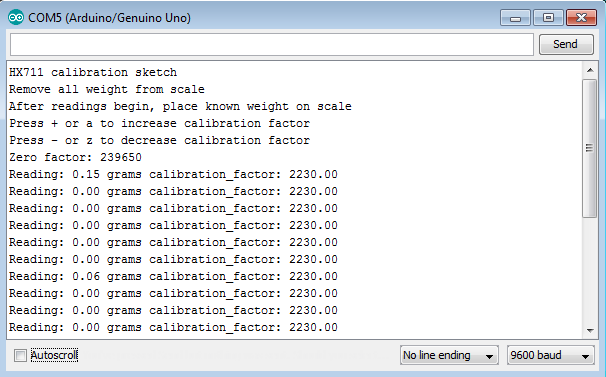Open the 9600 baud rate dropdown
606x377 pixels.
[x=550, y=355]
